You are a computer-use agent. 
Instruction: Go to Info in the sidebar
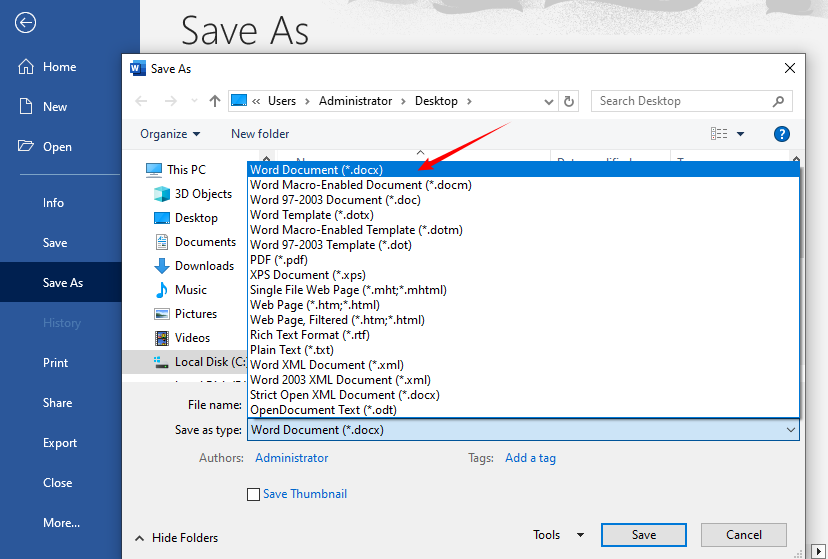point(53,203)
